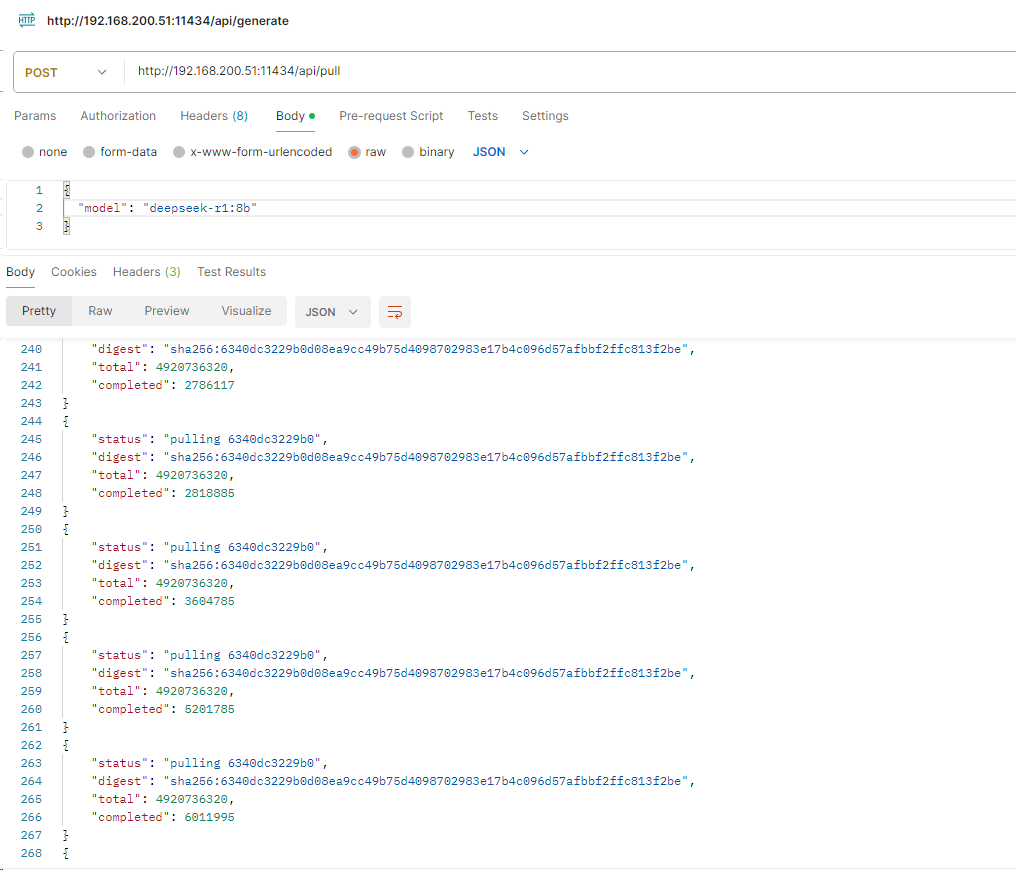Screen dimensions: 1016x870
Task: Open the response format JSON dropdown
Action: click(x=332, y=312)
